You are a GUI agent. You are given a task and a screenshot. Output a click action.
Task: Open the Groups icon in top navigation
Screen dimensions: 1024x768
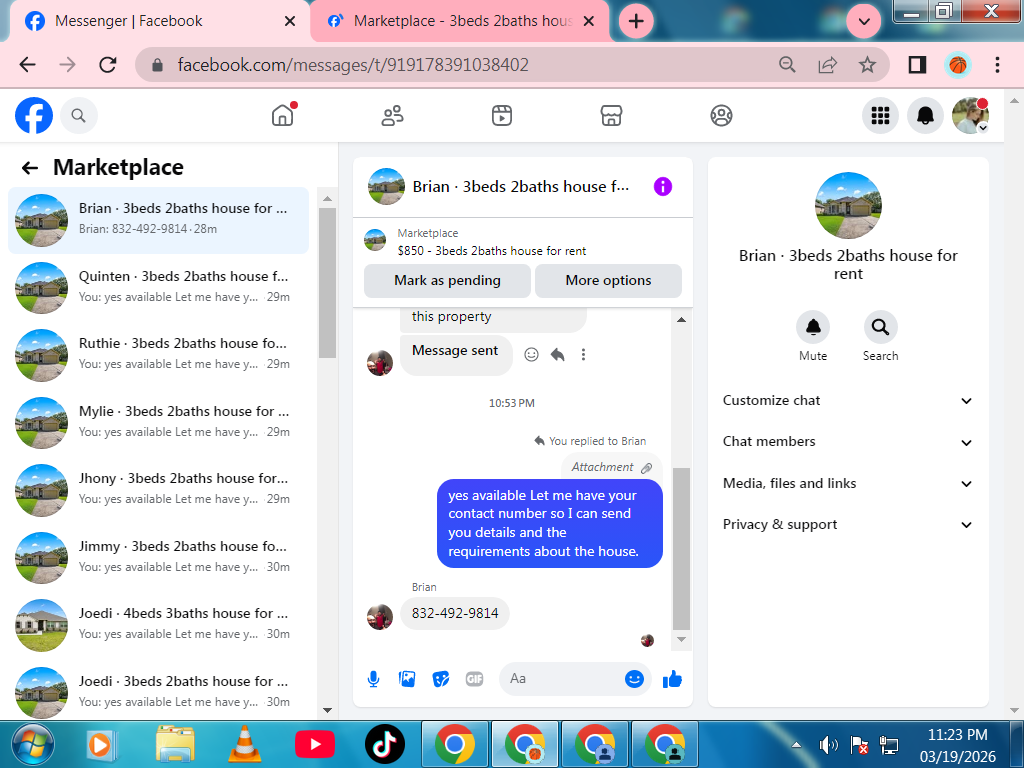[721, 116]
